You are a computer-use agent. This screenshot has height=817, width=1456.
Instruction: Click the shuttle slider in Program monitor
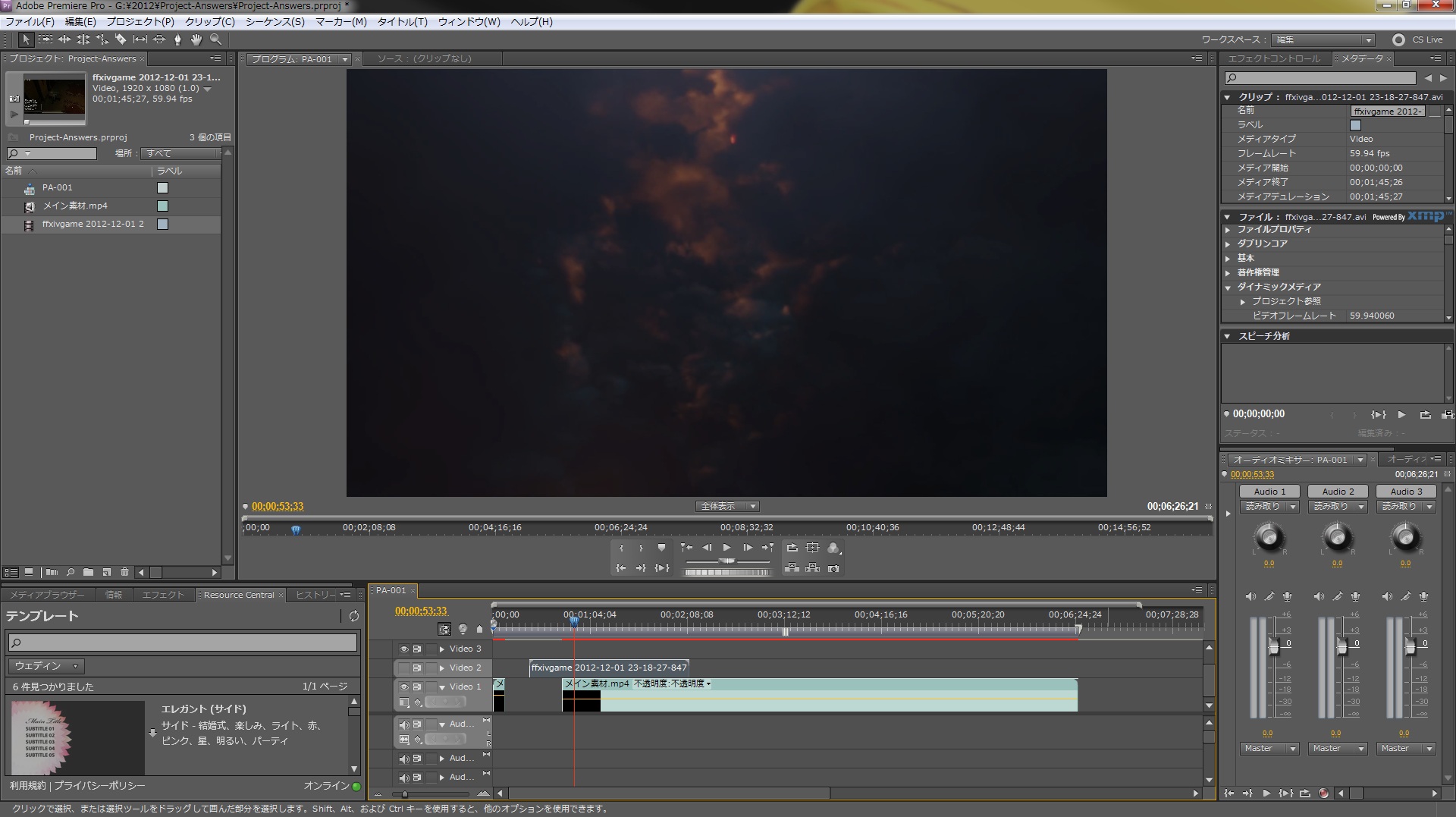(x=727, y=561)
